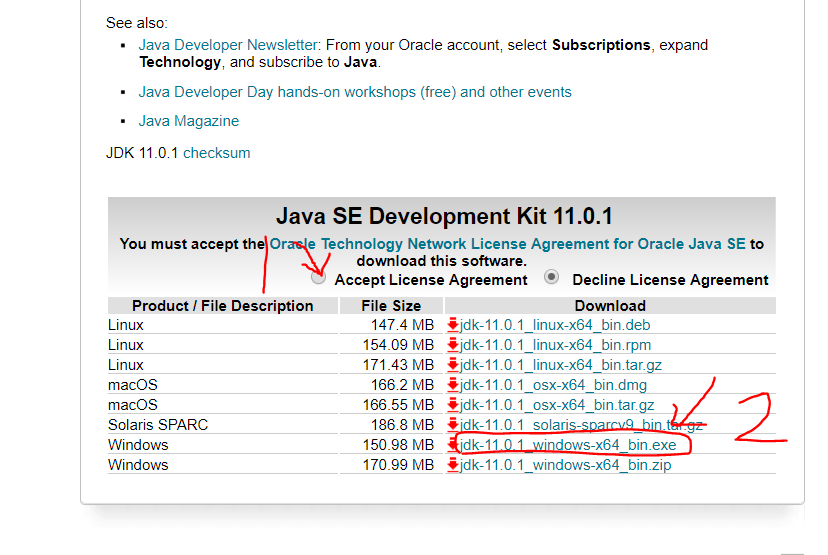Click red download arrow icon for windows .exe

tap(453, 445)
